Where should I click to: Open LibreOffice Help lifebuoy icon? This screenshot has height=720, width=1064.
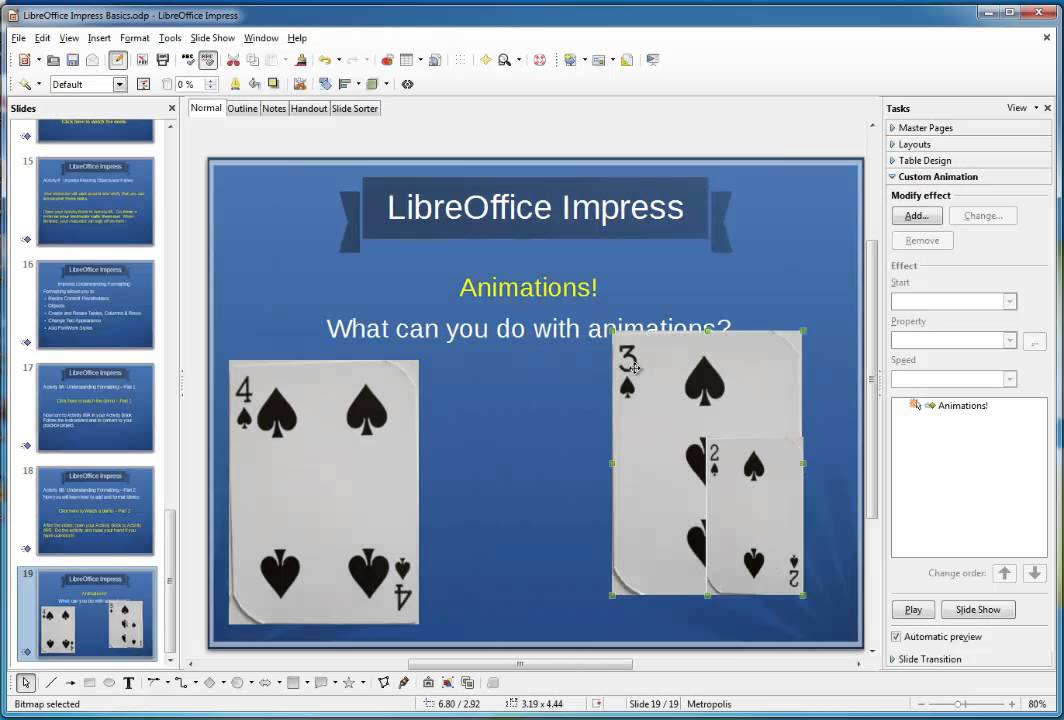539,60
